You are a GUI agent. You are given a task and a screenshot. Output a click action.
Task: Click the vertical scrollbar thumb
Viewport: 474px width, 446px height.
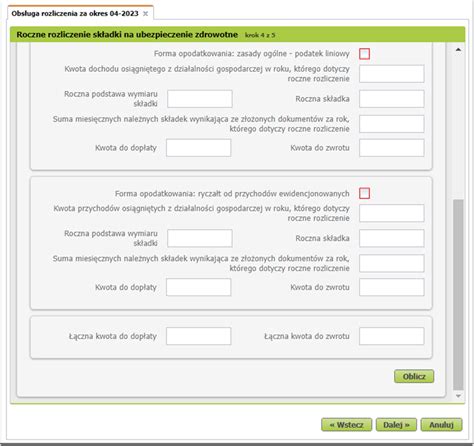pos(458,295)
